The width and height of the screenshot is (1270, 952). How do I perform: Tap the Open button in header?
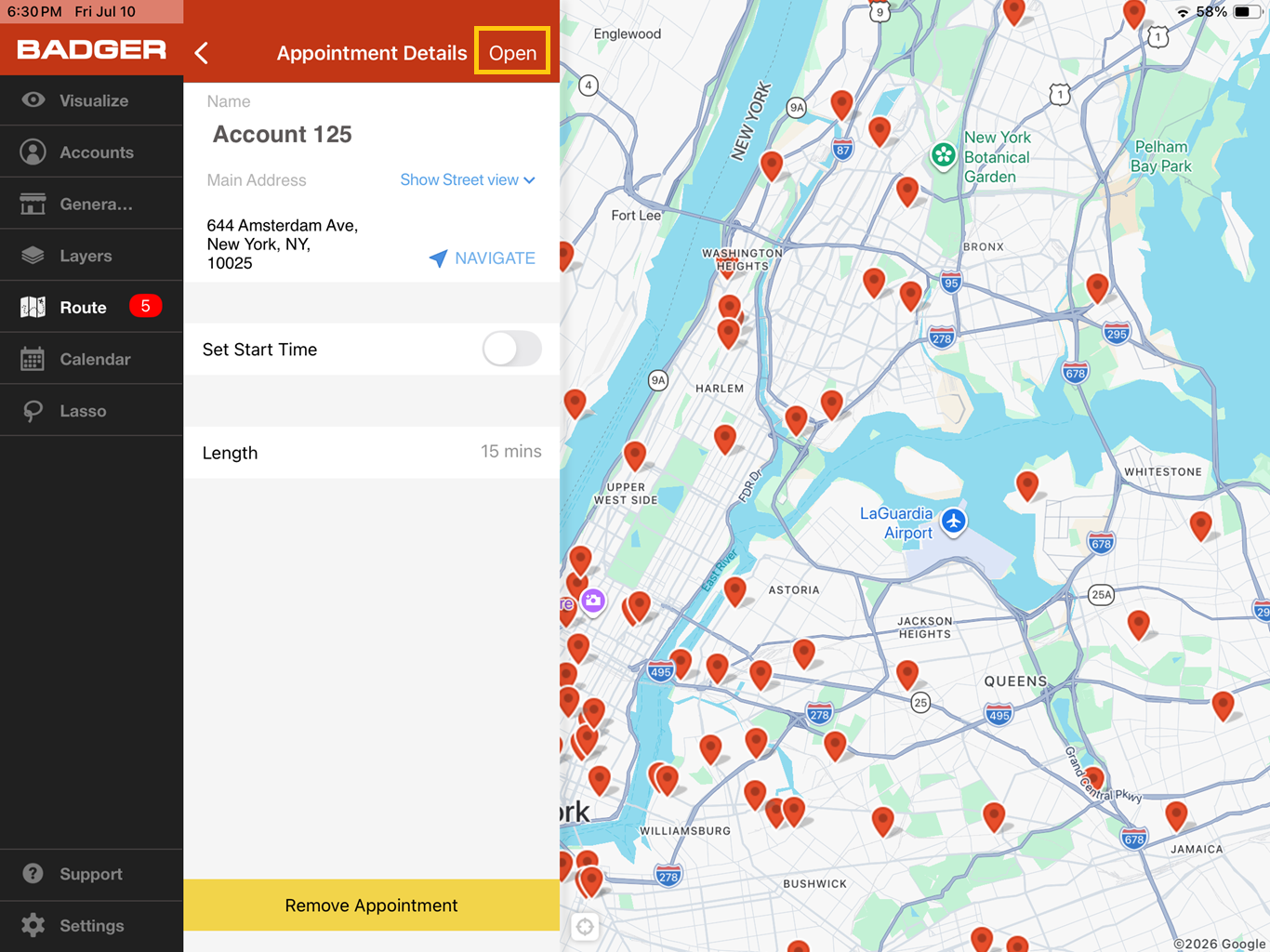[x=512, y=51]
